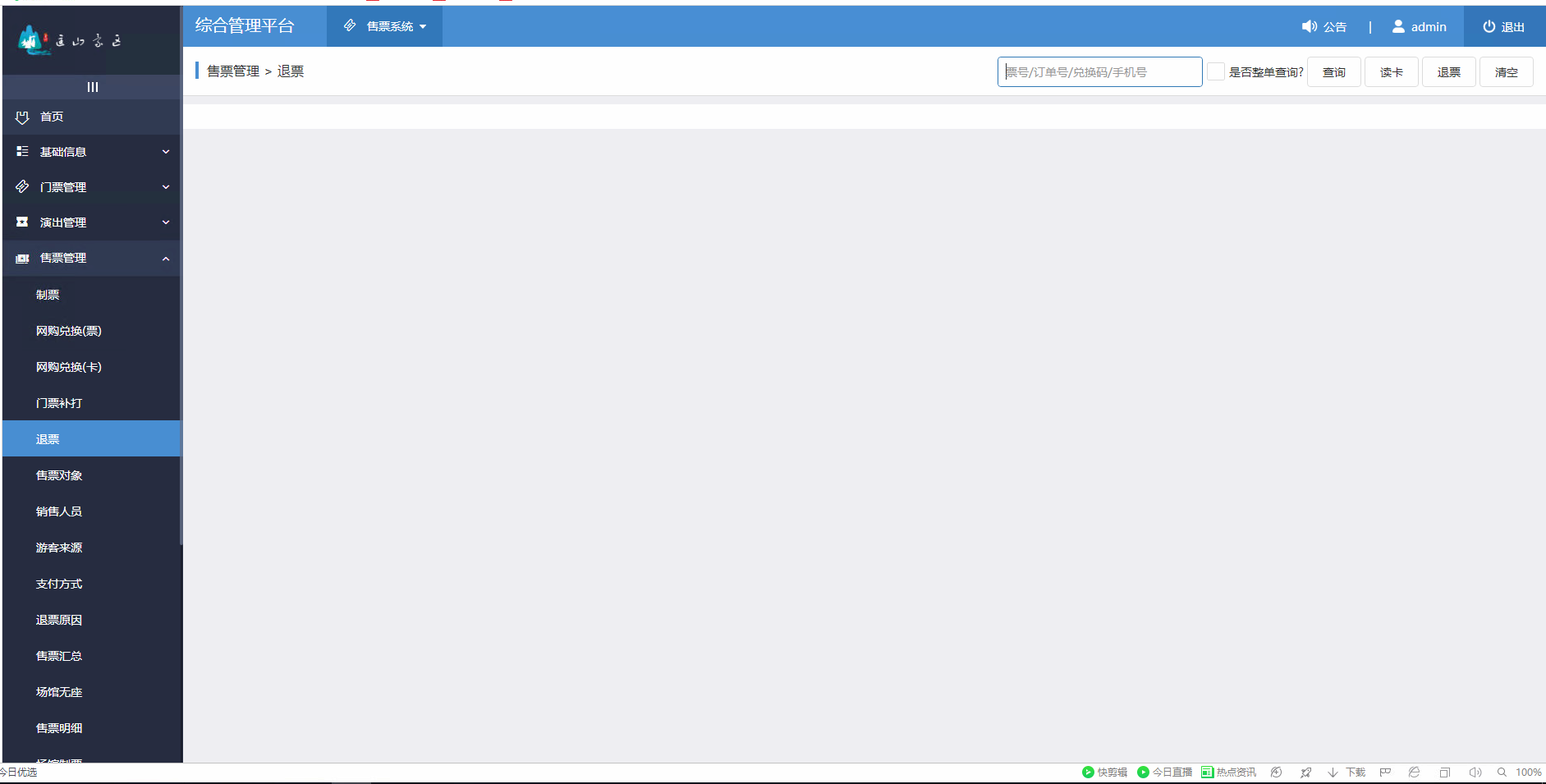Click the 热点资讯 news icon

click(1207, 773)
